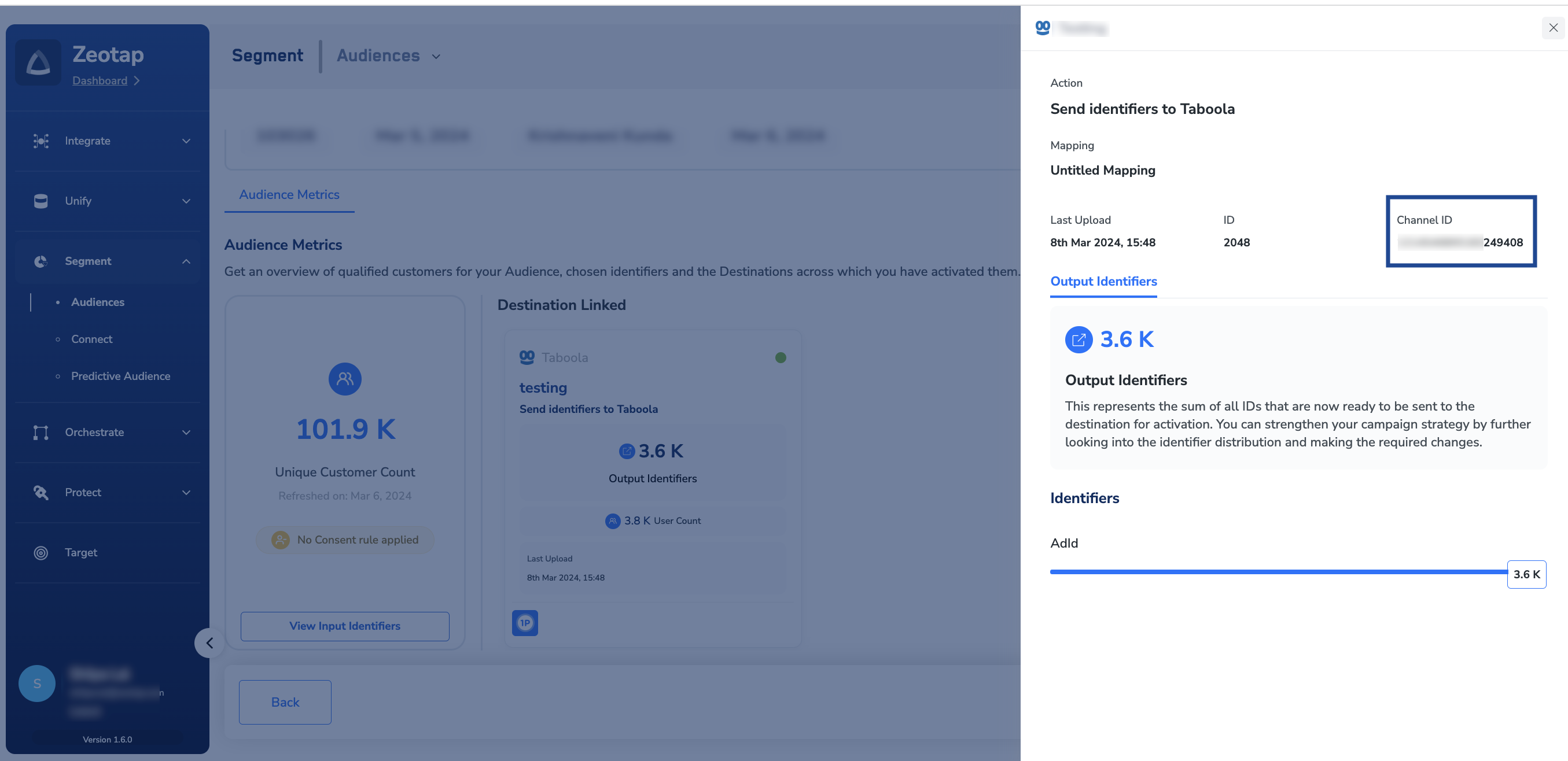Click the Orchestrate sidebar icon
Screen dimensions: 1568x761
coord(41,433)
